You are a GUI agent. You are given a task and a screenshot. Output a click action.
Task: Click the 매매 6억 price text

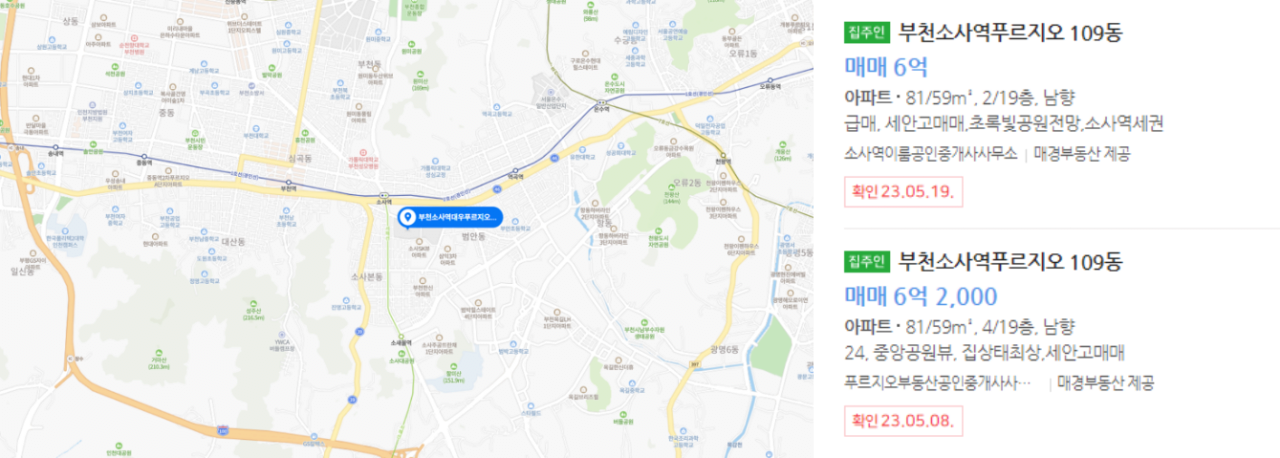(x=886, y=67)
